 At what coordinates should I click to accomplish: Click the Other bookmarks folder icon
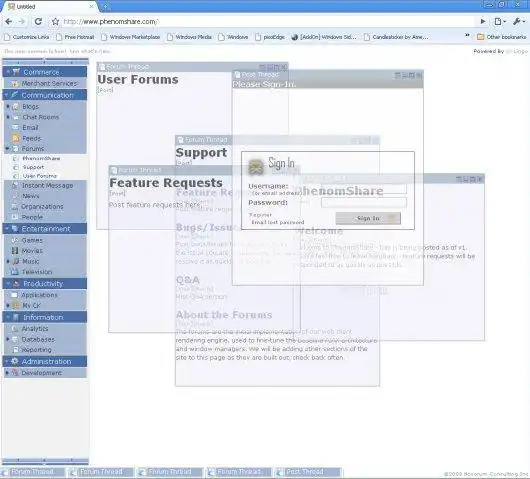pos(480,37)
